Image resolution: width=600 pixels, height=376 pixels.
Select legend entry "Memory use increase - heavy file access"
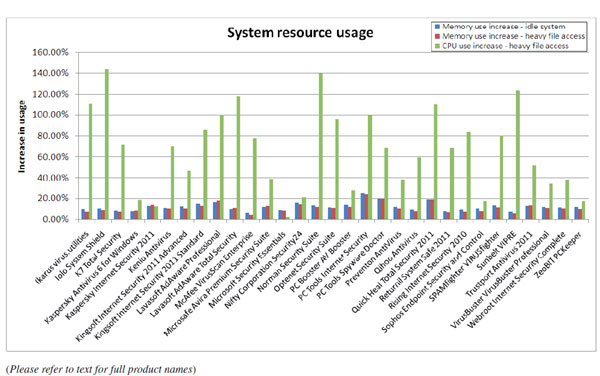point(514,36)
